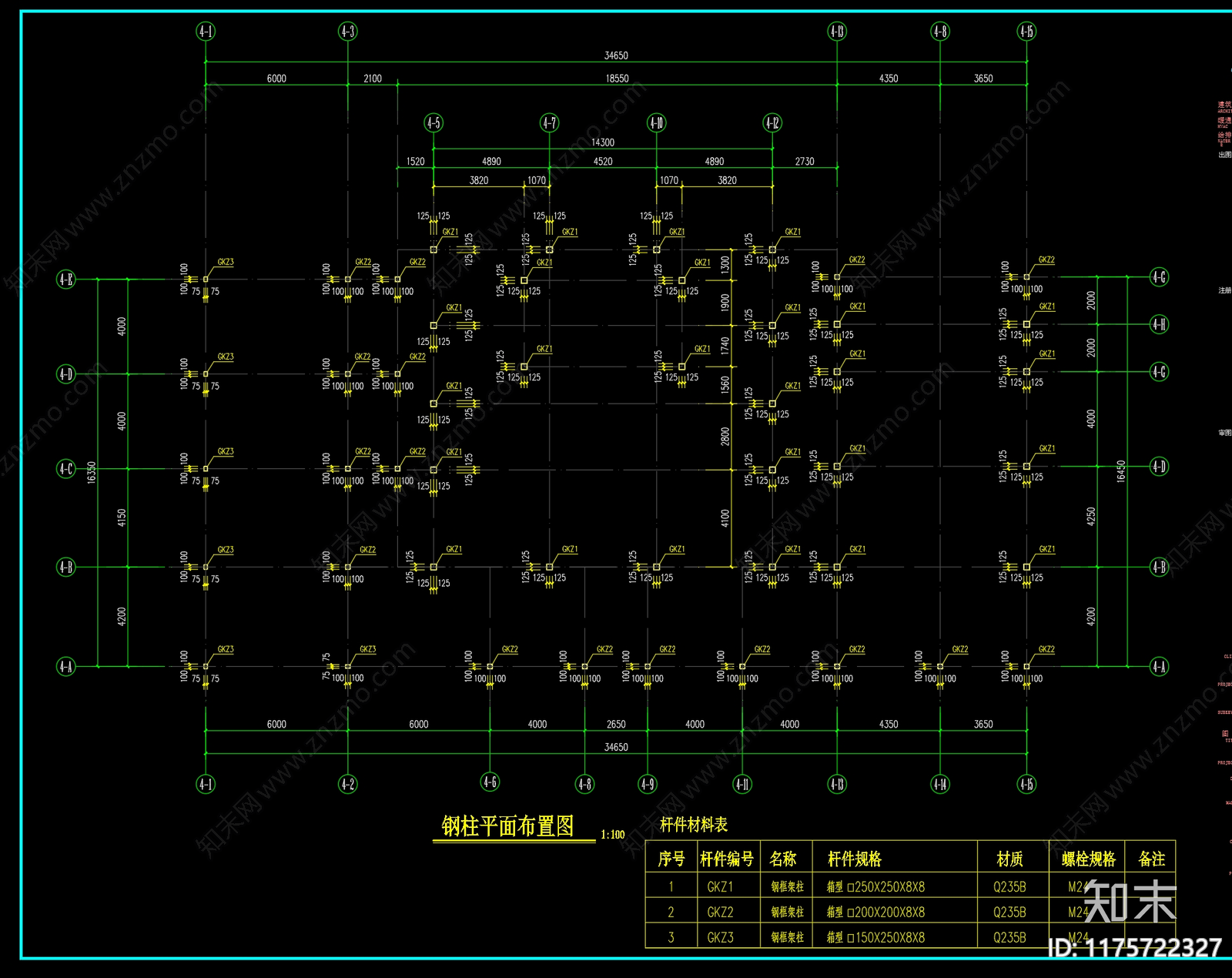Select grid axis bubble 4-7
Image resolution: width=1232 pixels, height=978 pixels.
[x=549, y=123]
